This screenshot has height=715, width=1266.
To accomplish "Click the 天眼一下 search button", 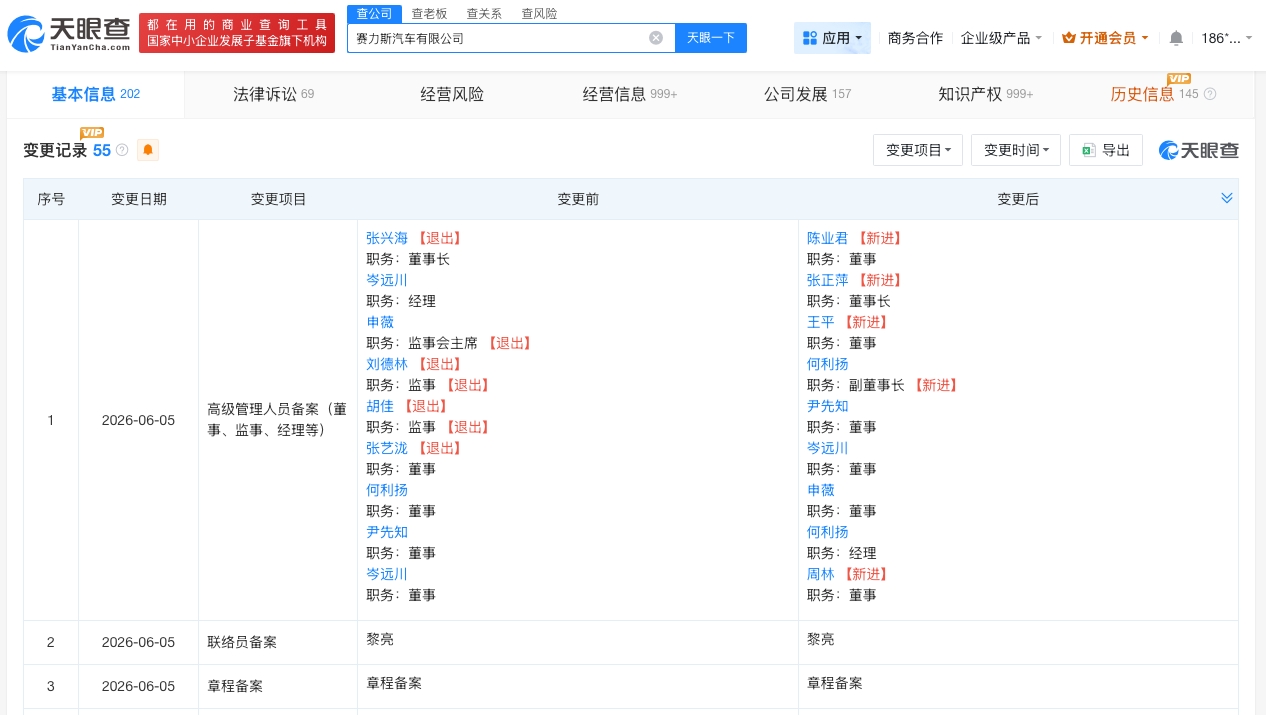I will [711, 38].
